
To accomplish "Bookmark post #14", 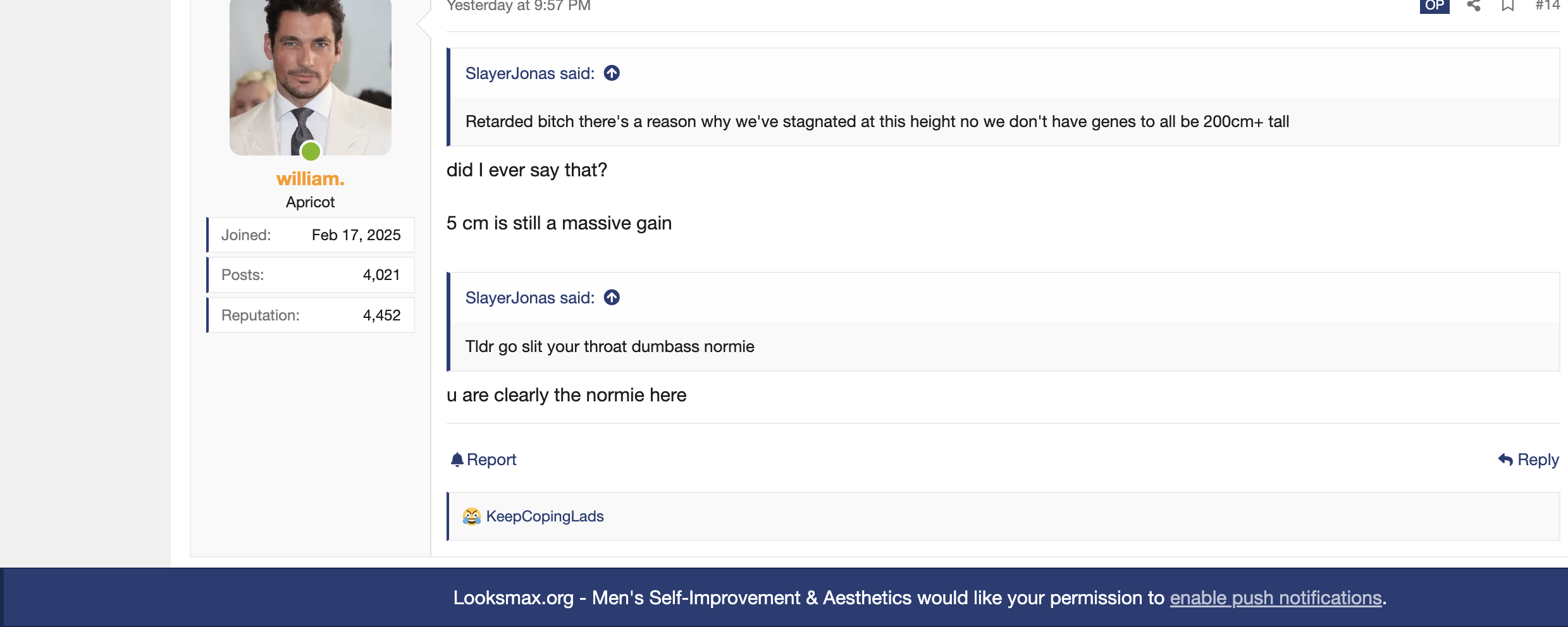I will [1508, 6].
